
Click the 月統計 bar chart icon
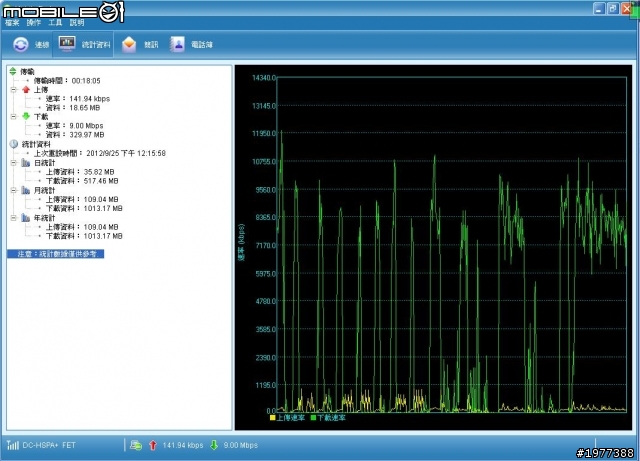coord(26,190)
